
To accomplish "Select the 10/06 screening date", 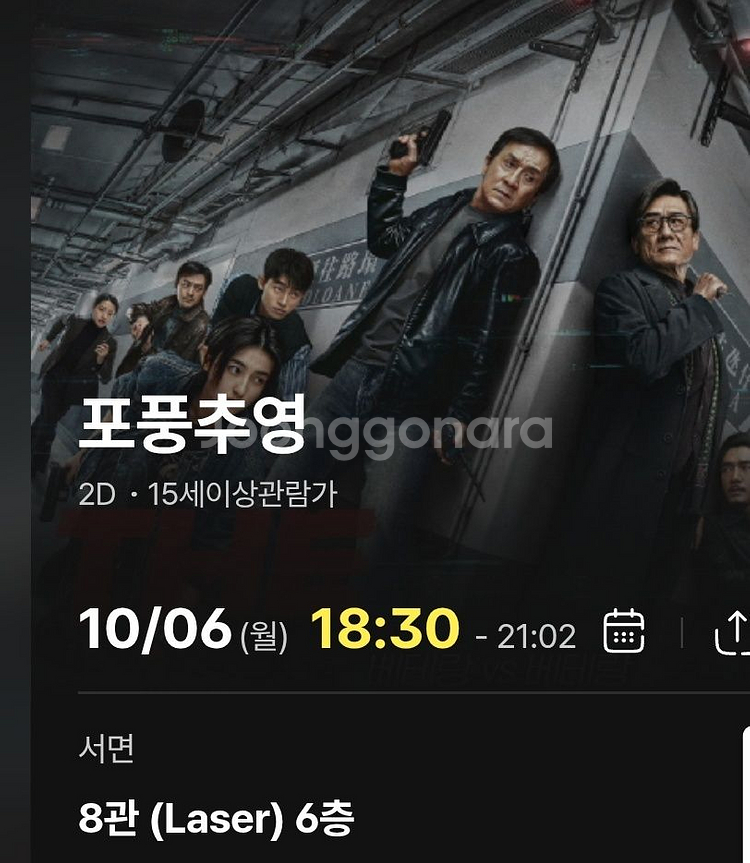I will 155,629.
